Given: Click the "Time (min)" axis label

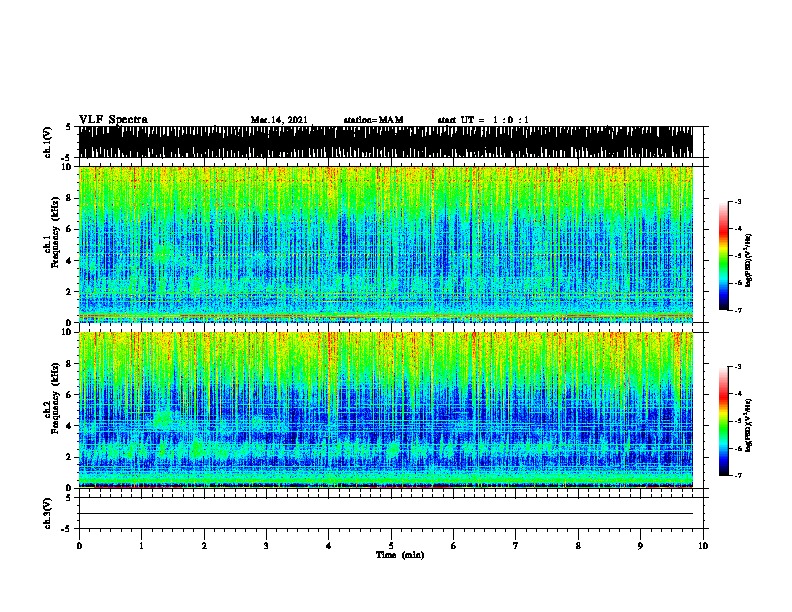Looking at the screenshot, I should tap(400, 555).
